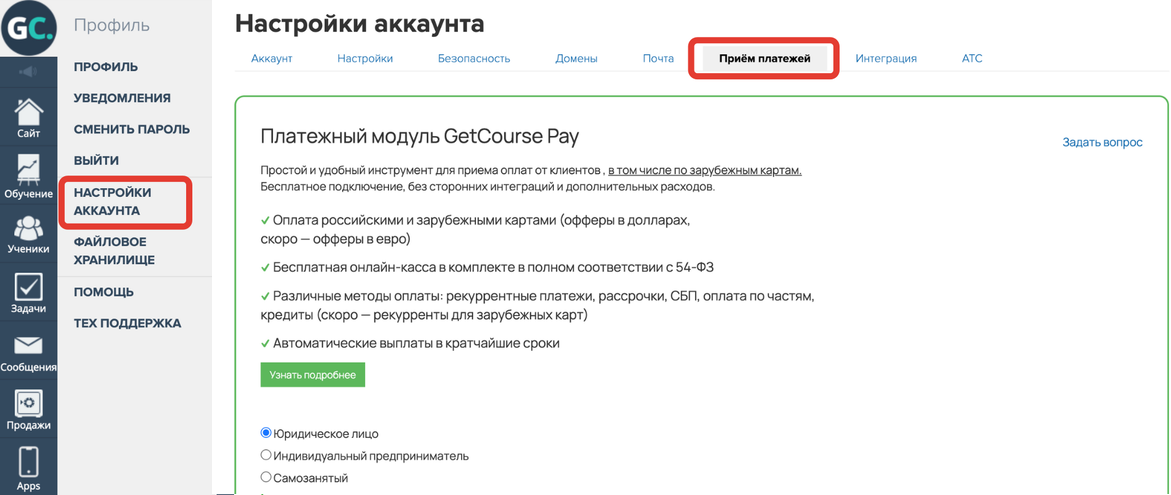Image resolution: width=1171 pixels, height=495 pixels.
Task: Click the green Узнать подробнее button
Action: 312,375
